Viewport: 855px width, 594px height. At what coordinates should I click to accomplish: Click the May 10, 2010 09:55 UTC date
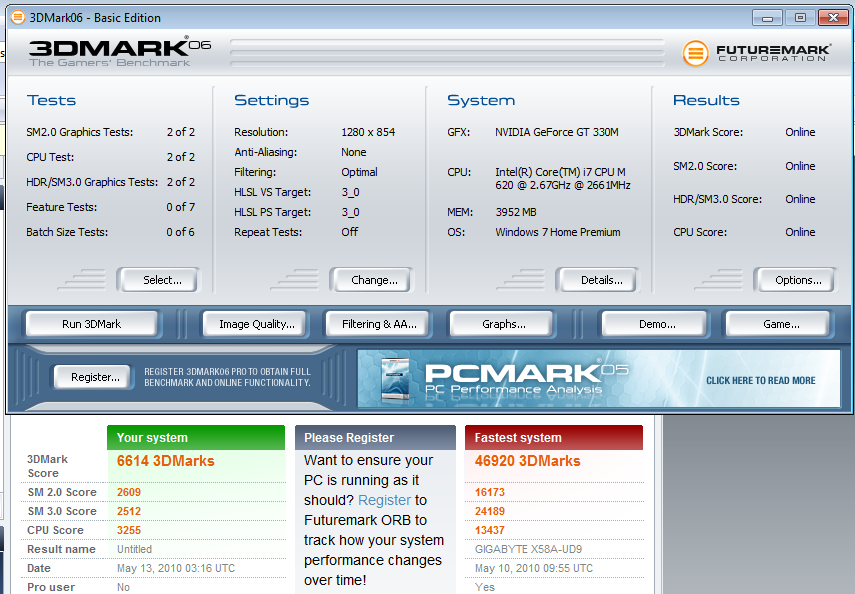[533, 568]
